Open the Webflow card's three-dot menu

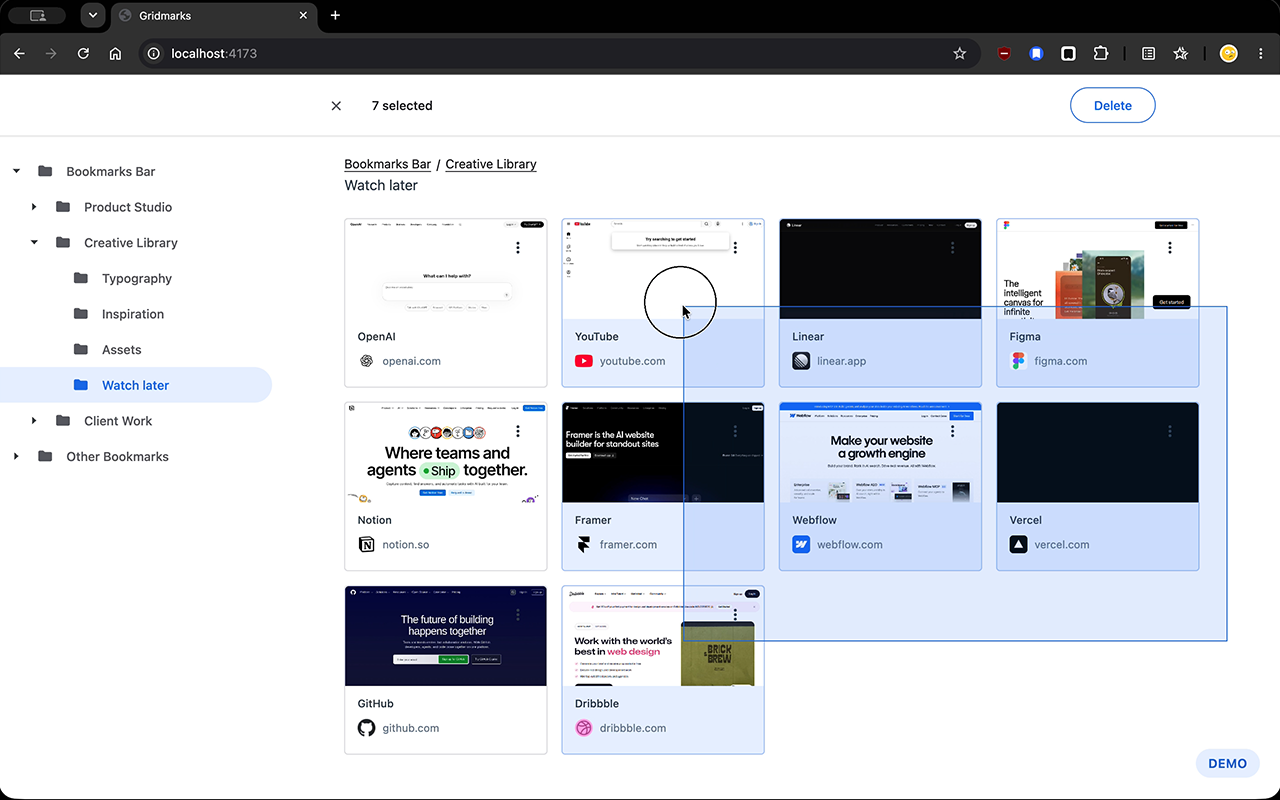[952, 431]
